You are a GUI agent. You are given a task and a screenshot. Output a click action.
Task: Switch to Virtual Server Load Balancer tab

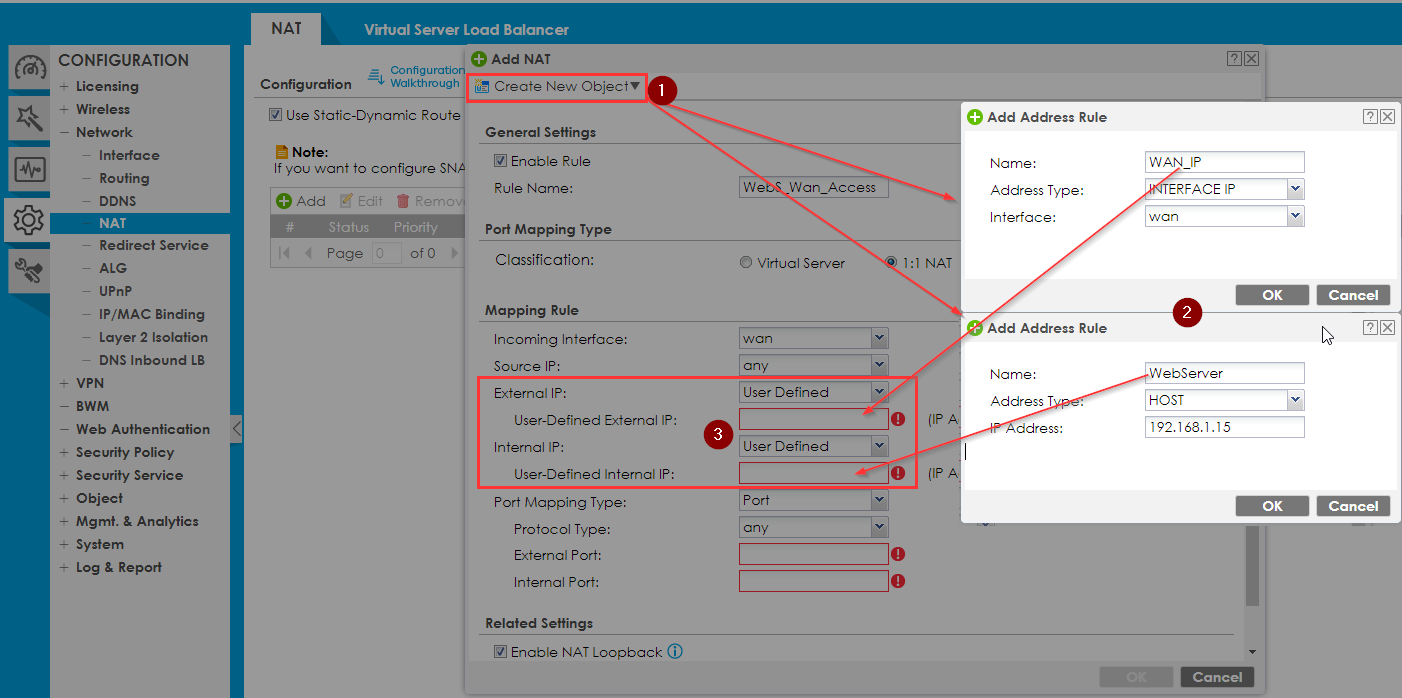pyautogui.click(x=466, y=30)
